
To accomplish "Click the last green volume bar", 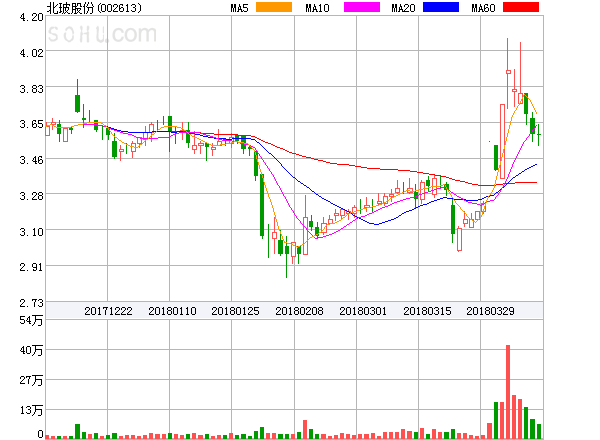I will (x=539, y=431).
